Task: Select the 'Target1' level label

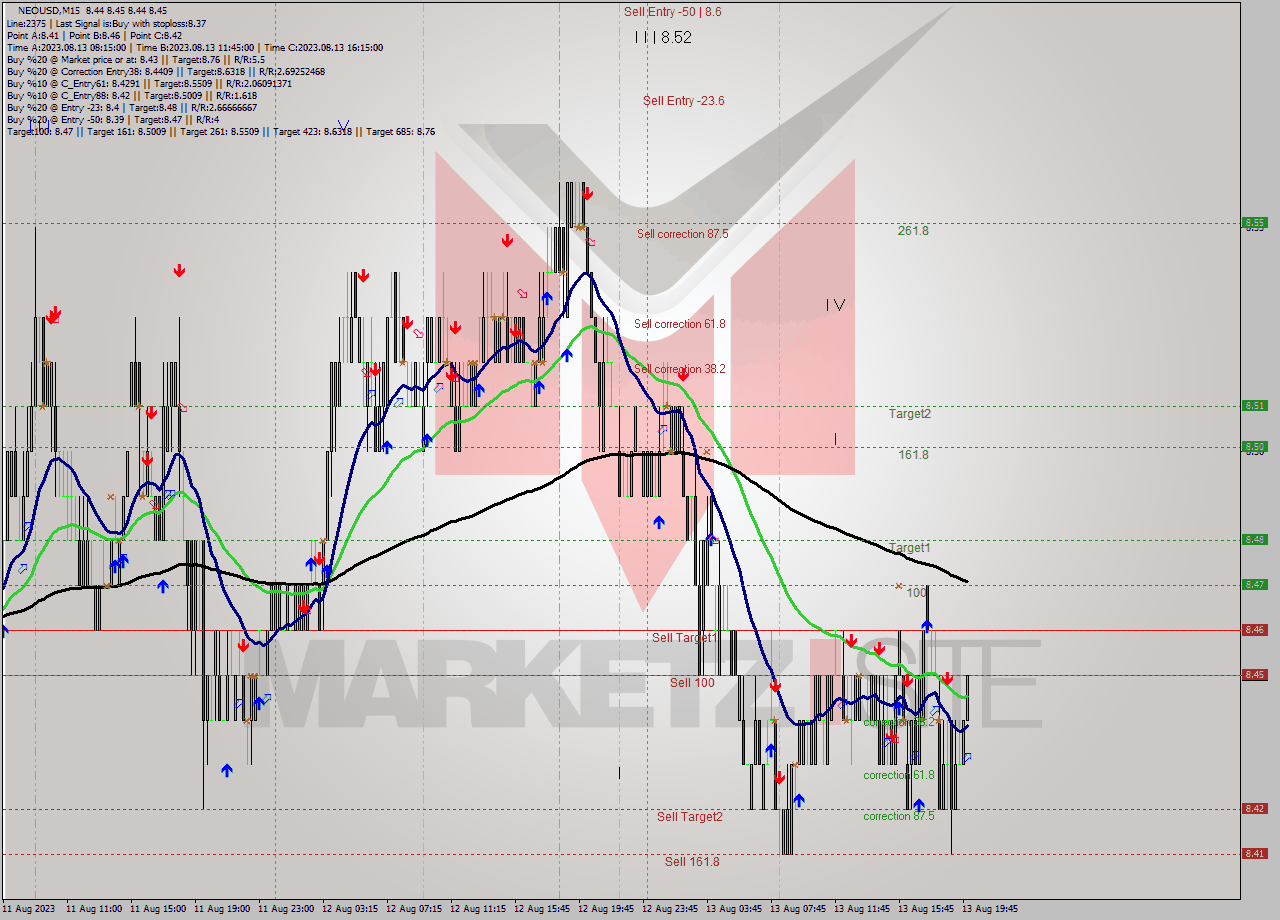Action: pos(910,548)
